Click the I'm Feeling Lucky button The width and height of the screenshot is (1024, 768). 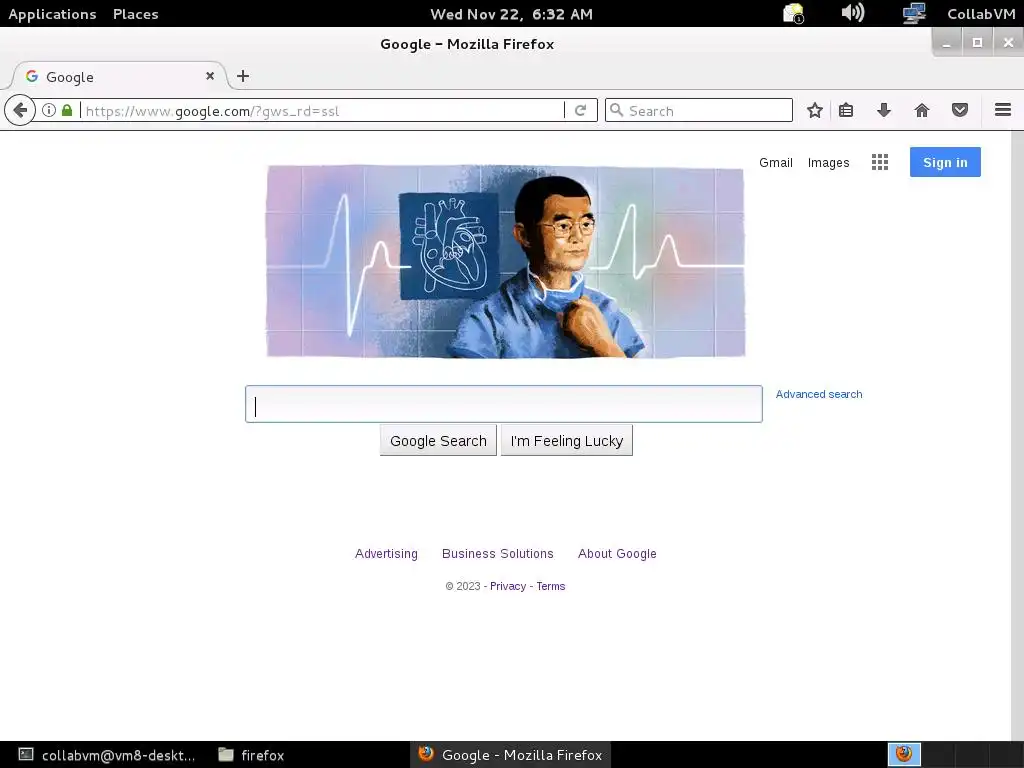(x=566, y=441)
